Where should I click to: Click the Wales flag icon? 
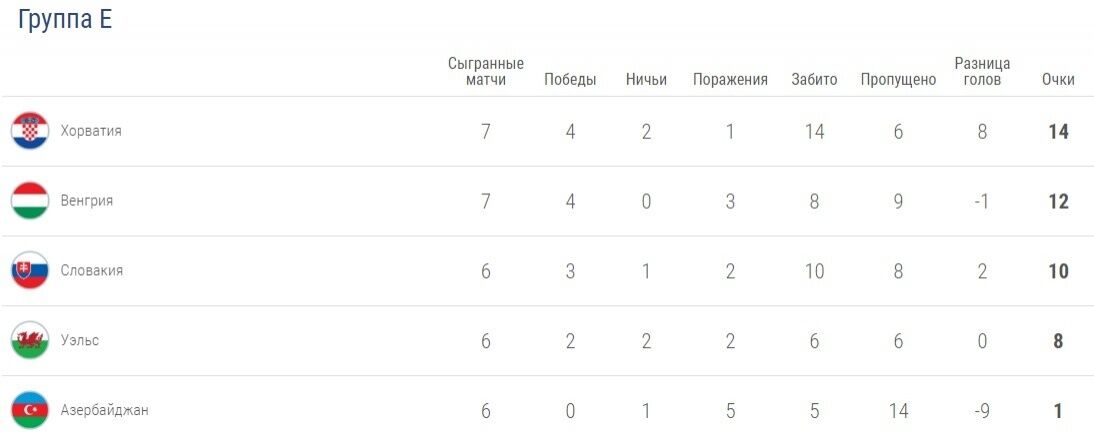pos(29,341)
